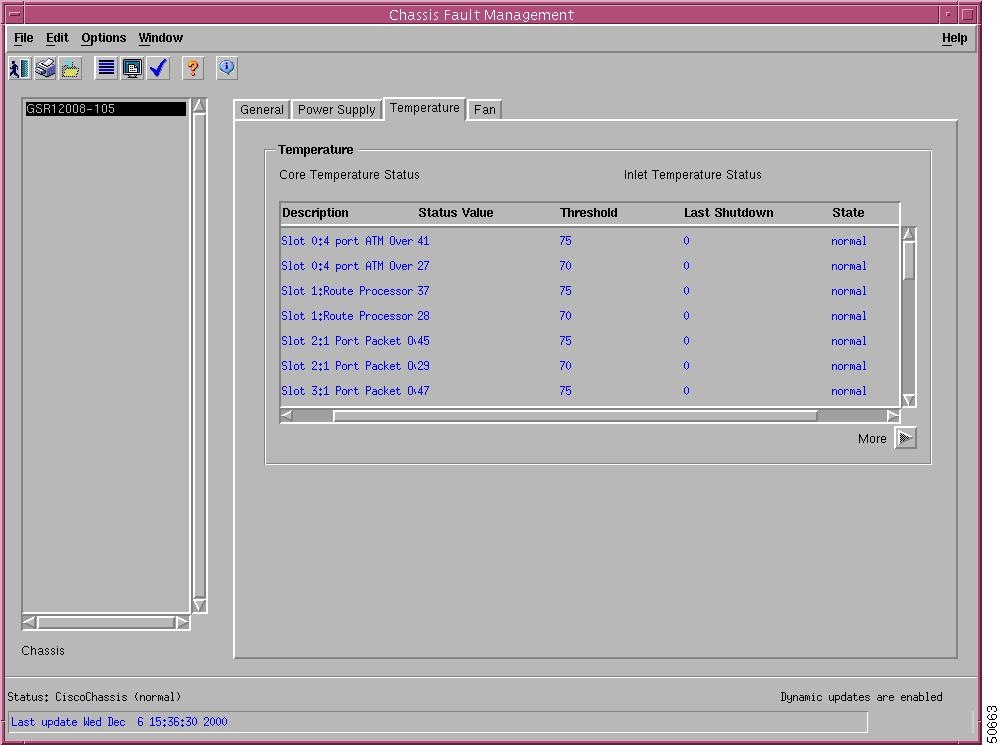Click the Status: CiscoChassis (normal) text
Viewport: 999px width, 745px height.
pos(94,697)
